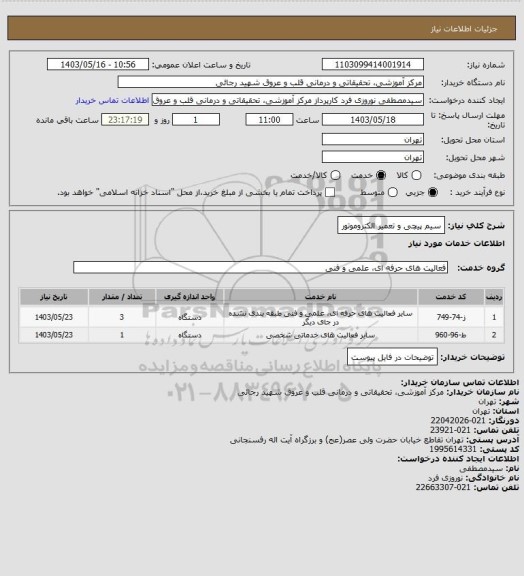Image resolution: width=524 pixels, height=576 pixels.
Task: Click the نام دستگاه خریدار field
Action: coord(270,83)
